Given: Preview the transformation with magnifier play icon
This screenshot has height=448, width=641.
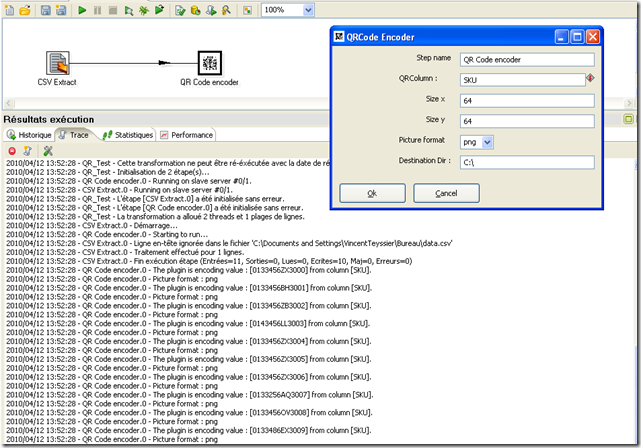Looking at the screenshot, I should click(128, 10).
